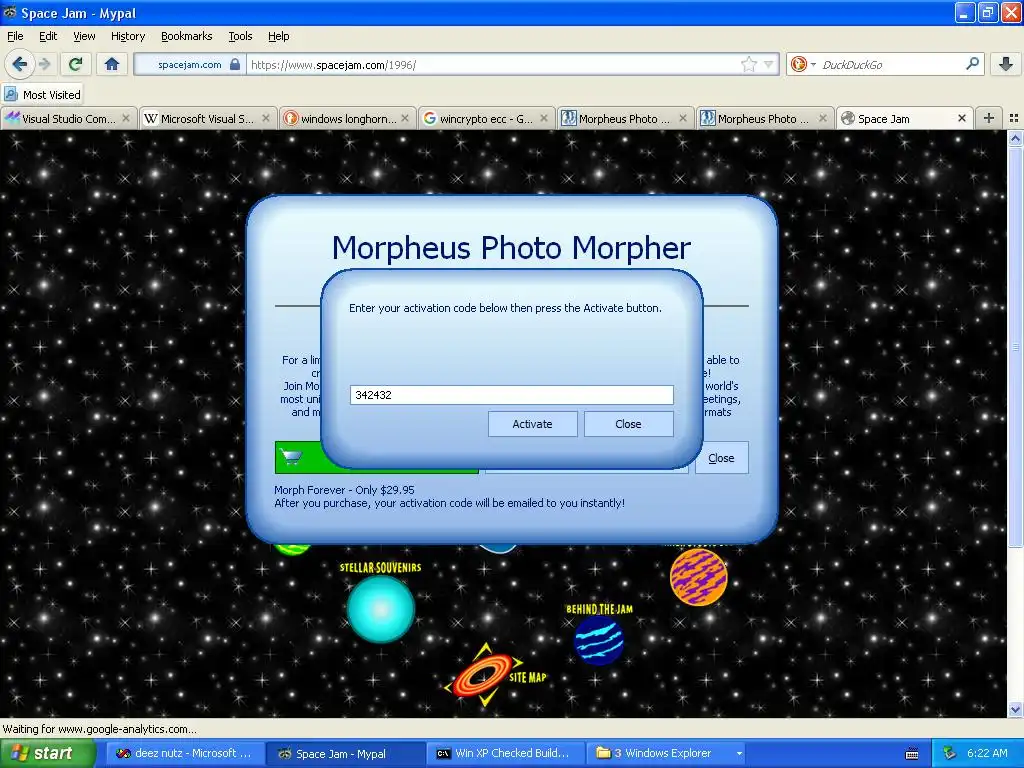
Task: Open the Help menu
Action: coord(279,36)
